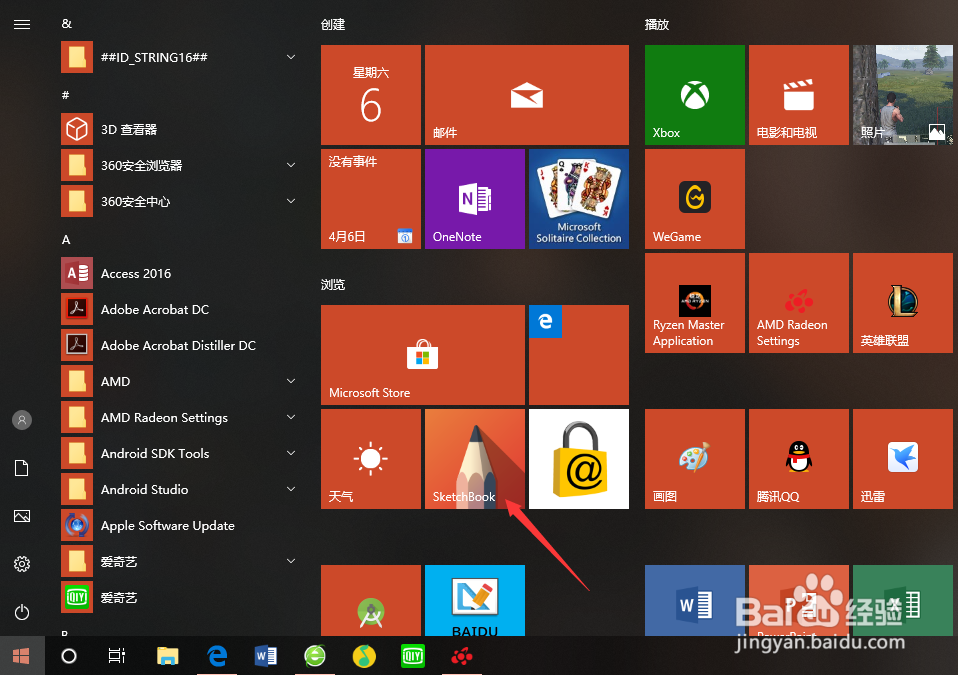The image size is (958, 675).
Task: Open the padlock @ tile
Action: [579, 459]
